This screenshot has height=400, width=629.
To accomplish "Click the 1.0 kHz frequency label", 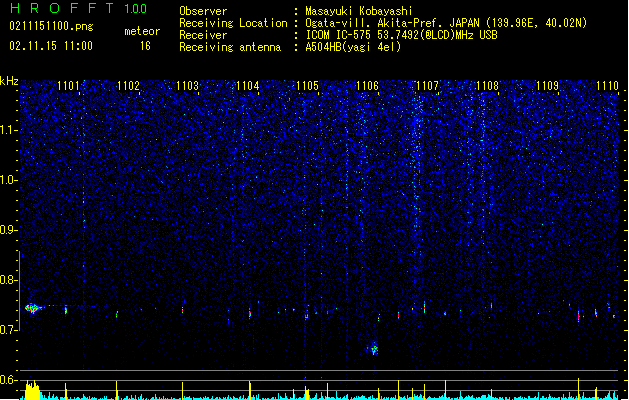I will [8, 180].
